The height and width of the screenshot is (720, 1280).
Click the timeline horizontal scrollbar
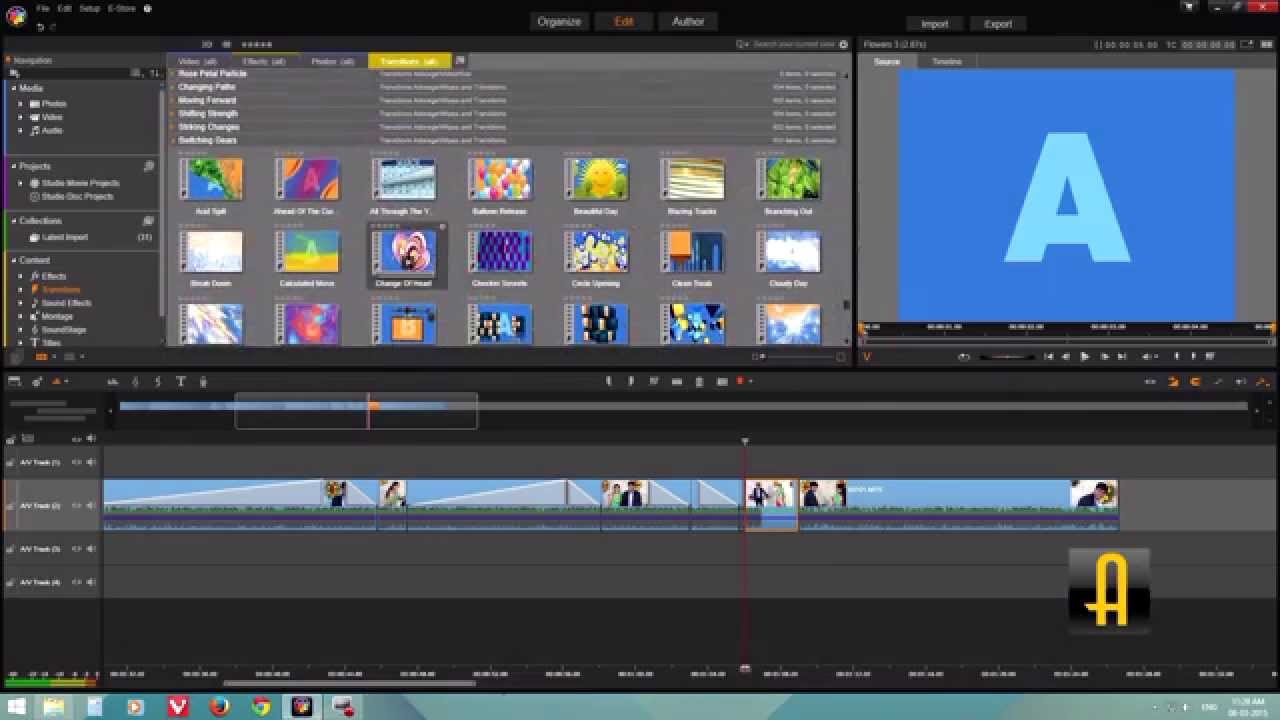349,684
